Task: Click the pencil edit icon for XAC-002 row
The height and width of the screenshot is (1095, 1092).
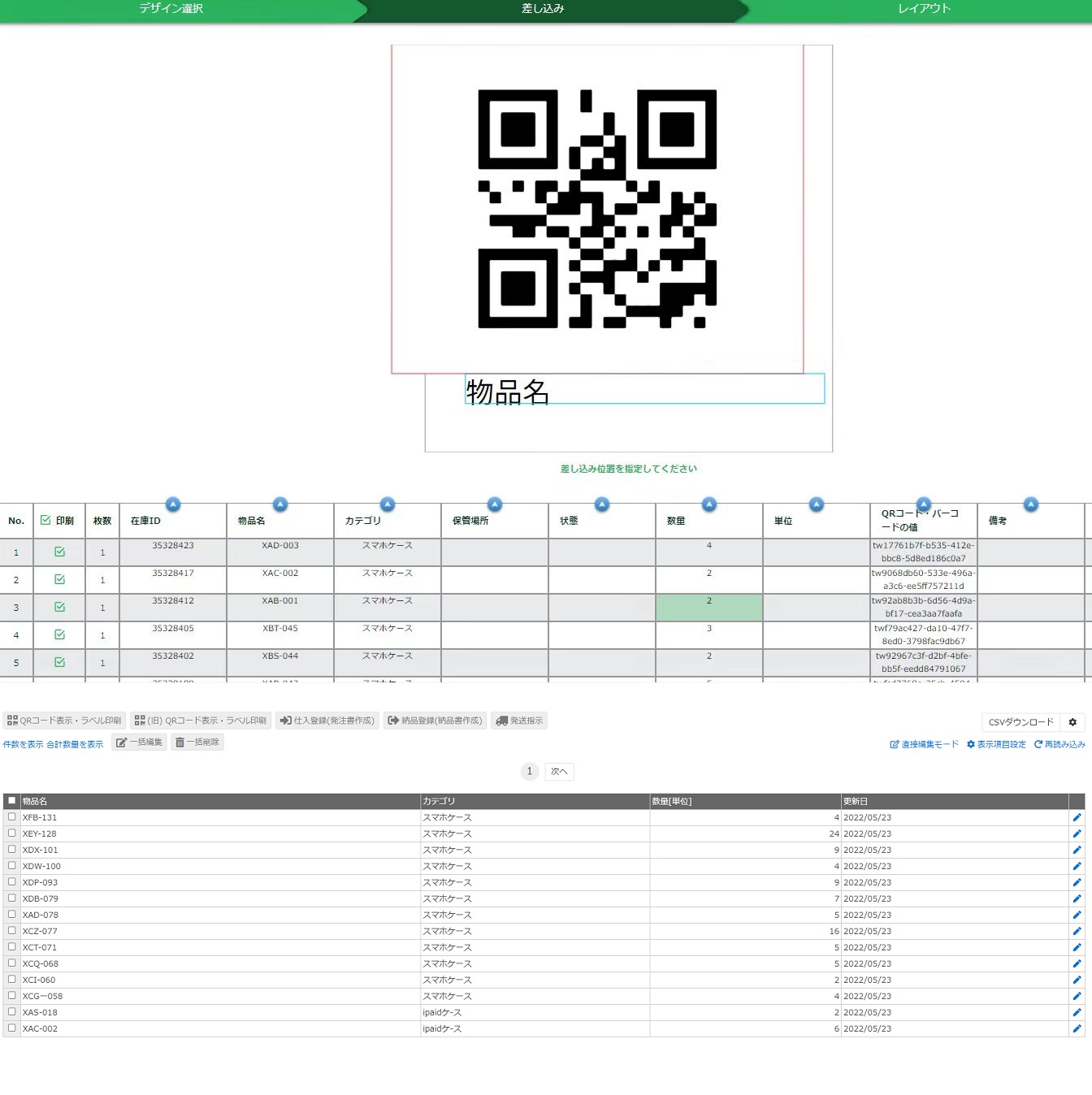Action: pyautogui.click(x=1077, y=1028)
